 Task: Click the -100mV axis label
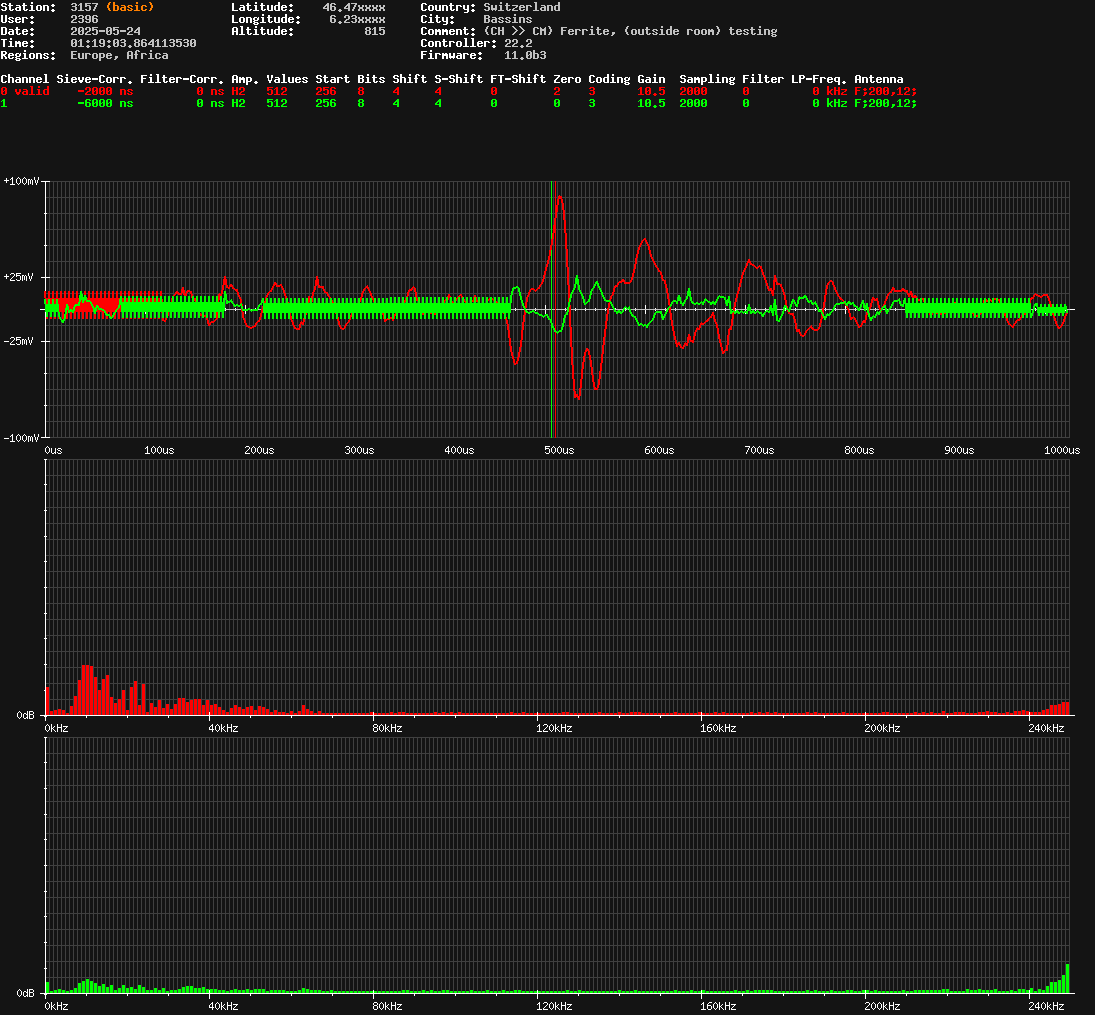[22, 438]
